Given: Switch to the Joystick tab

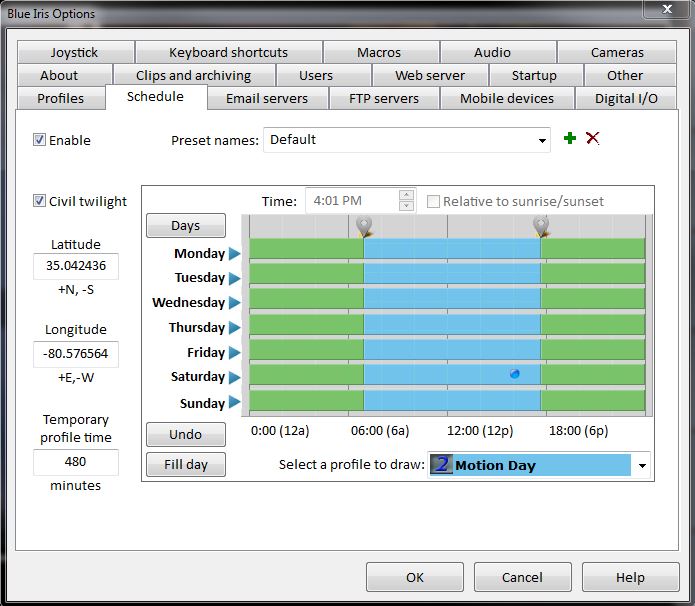Looking at the screenshot, I should click(x=76, y=52).
